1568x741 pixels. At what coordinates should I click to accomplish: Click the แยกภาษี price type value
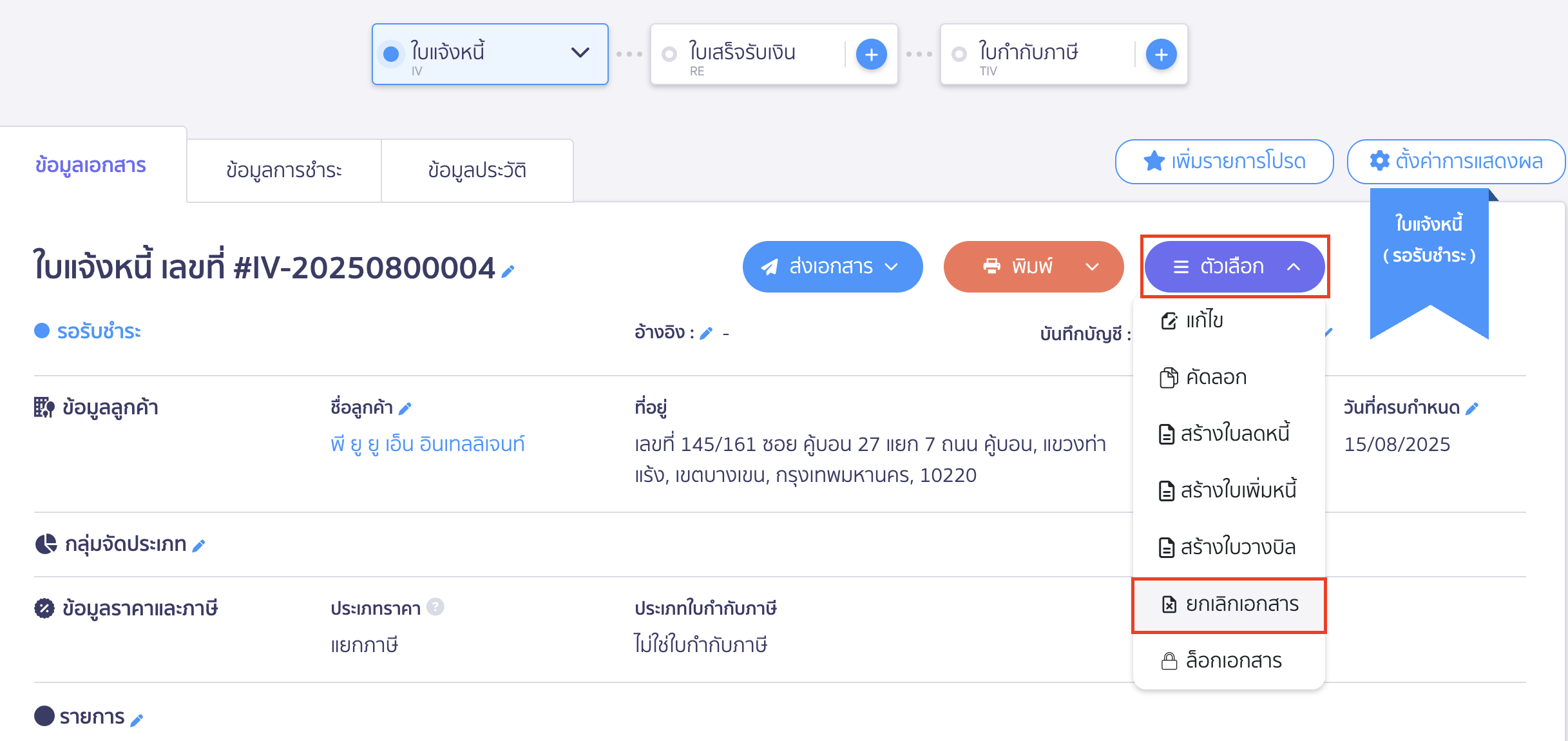[365, 644]
